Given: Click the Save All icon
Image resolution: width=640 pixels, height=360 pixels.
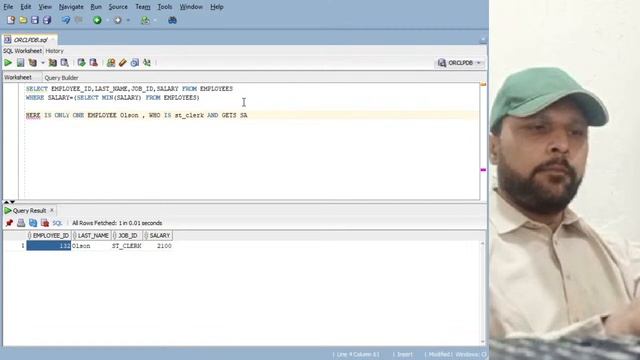Looking at the screenshot, I should click(x=47, y=20).
